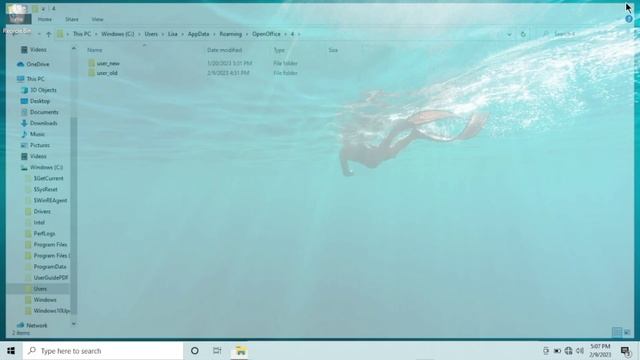
Task: Click in the Search 4 field
Action: (584, 34)
